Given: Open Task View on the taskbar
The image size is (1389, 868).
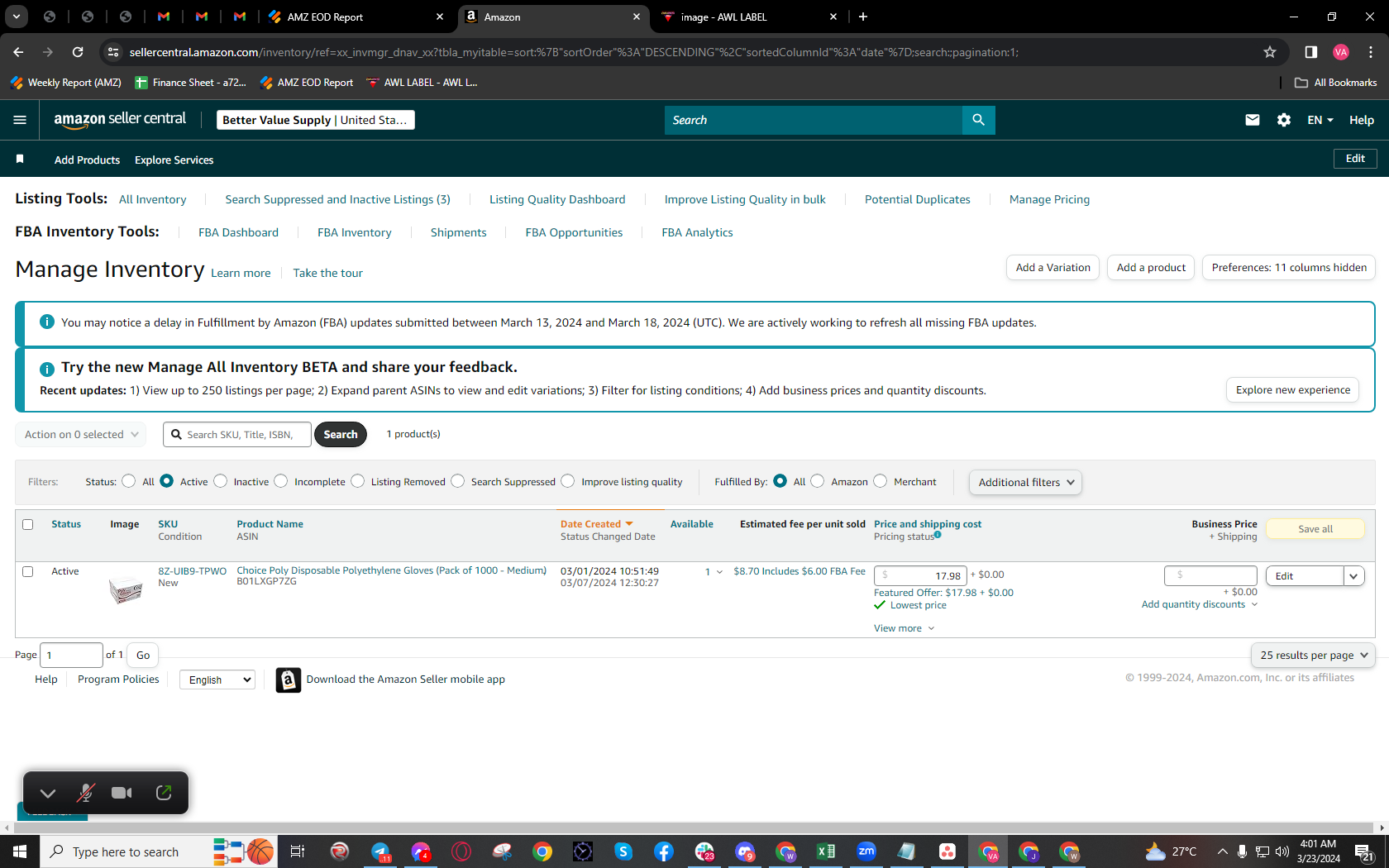Looking at the screenshot, I should click(298, 851).
